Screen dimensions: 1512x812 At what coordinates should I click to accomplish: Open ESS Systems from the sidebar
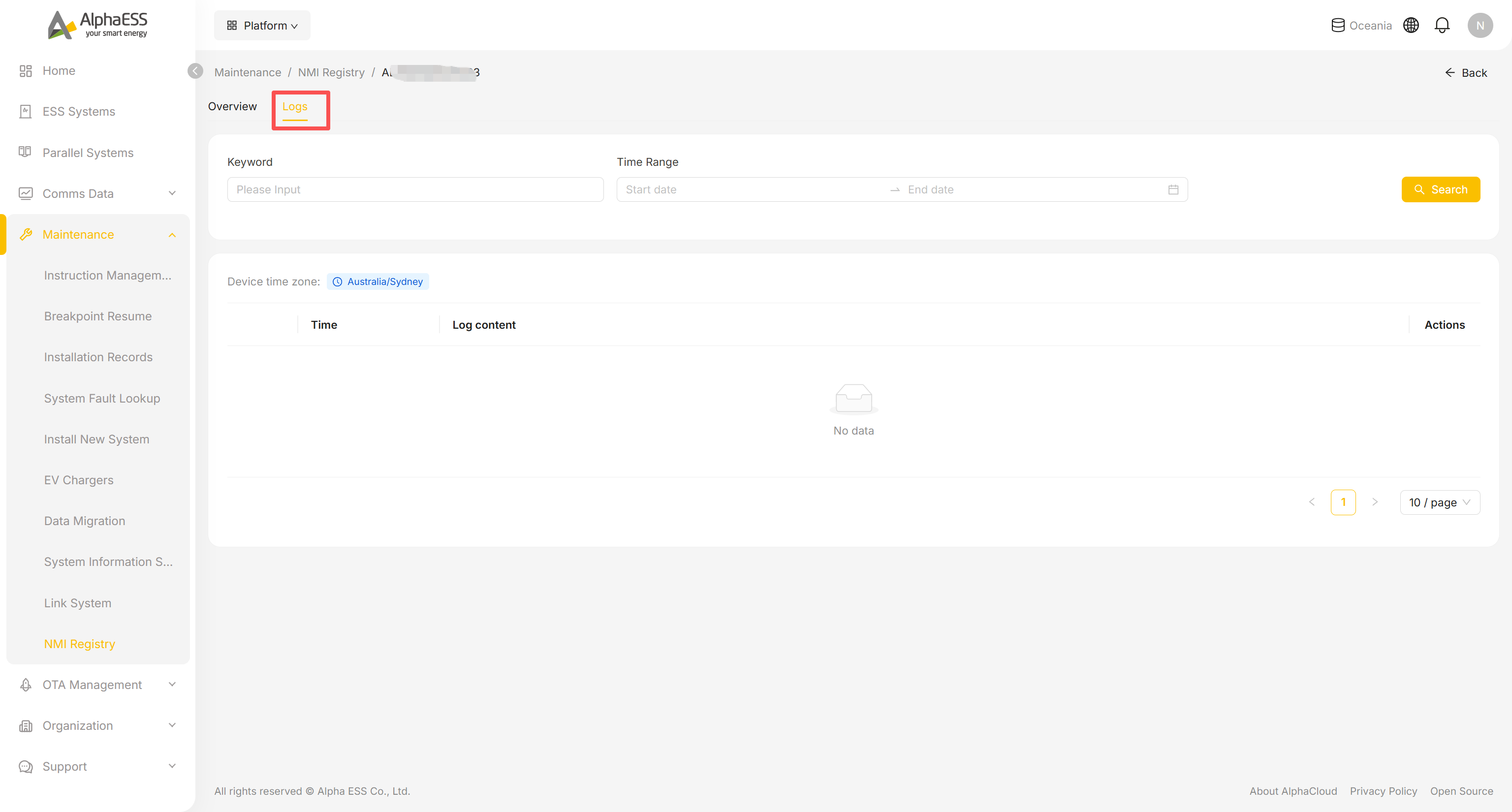(79, 112)
